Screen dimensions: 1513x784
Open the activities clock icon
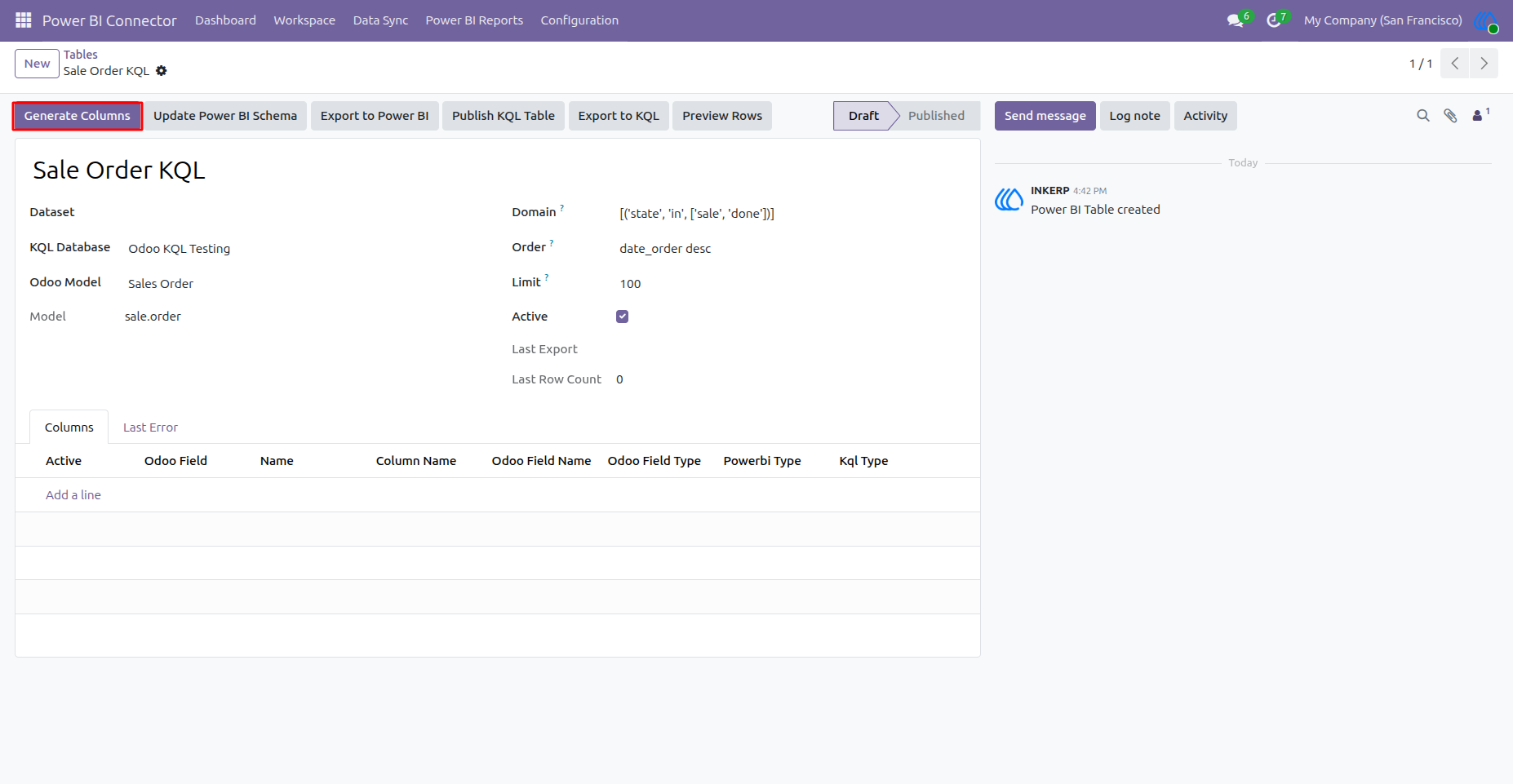pos(1273,20)
